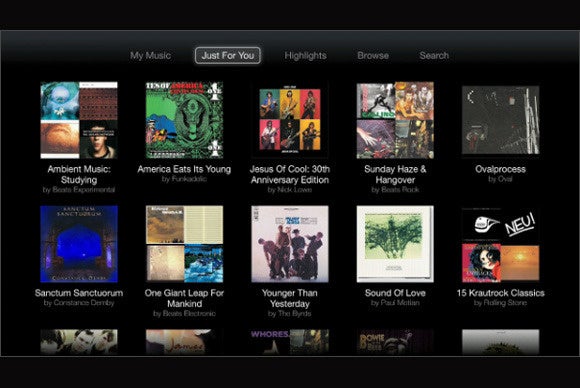Select America Eats Its Young album cover
Image resolution: width=580 pixels, height=388 pixels.
tap(184, 120)
